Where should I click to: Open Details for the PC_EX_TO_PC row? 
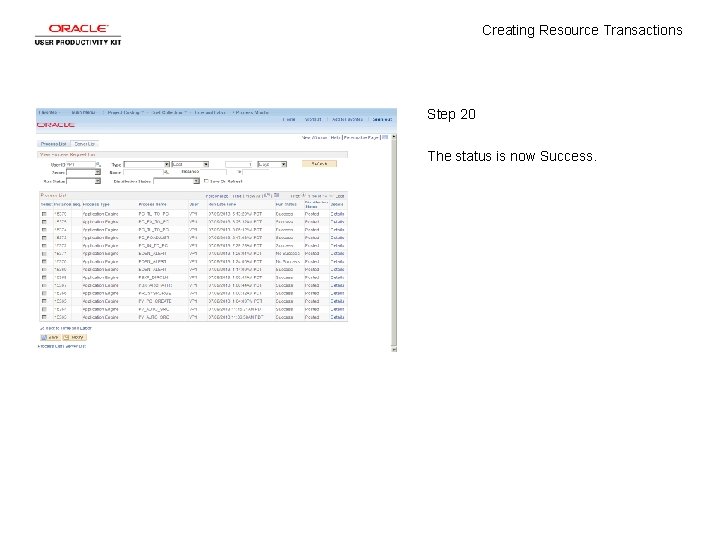(337, 222)
